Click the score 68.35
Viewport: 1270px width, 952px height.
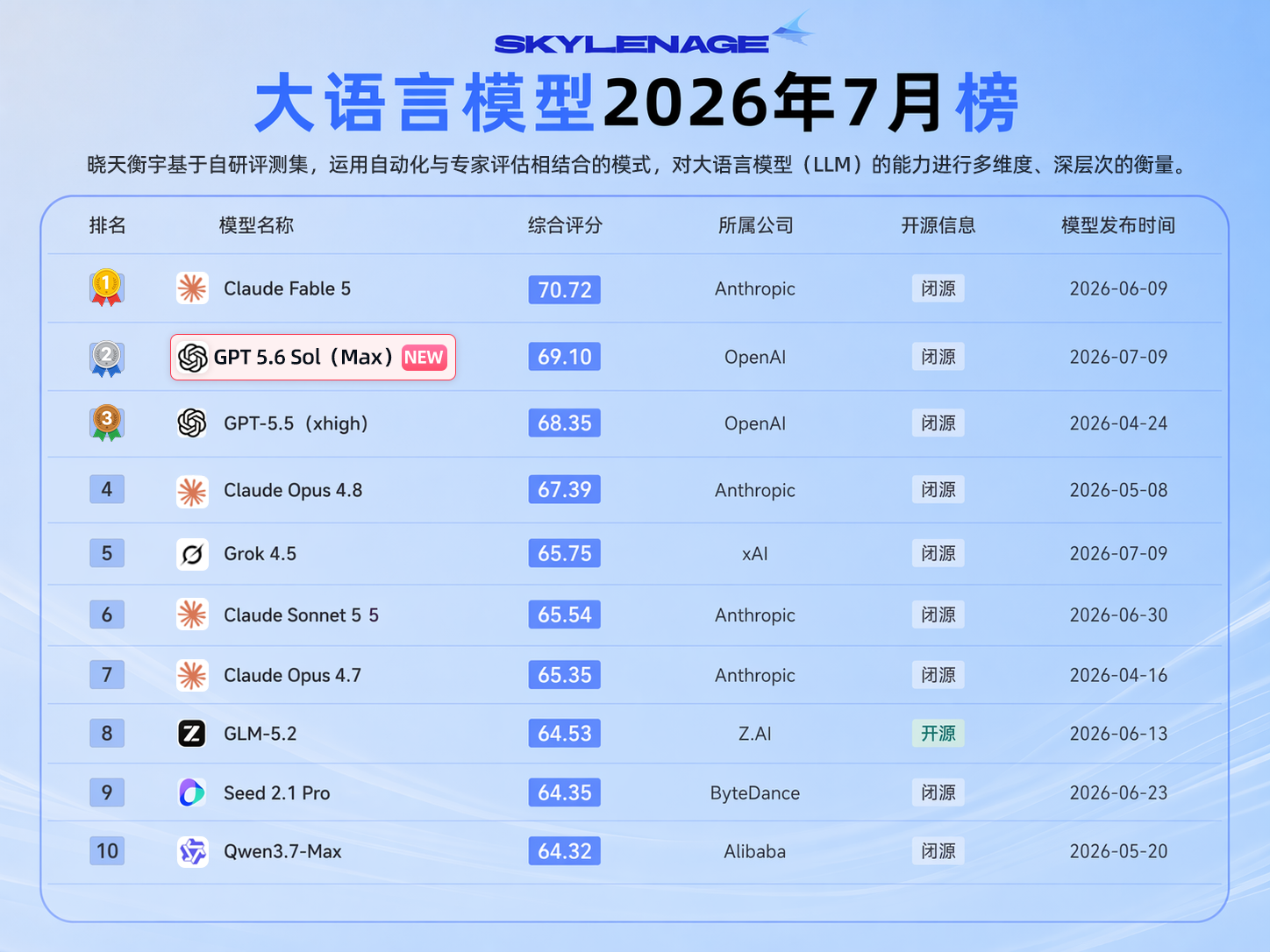(x=565, y=423)
